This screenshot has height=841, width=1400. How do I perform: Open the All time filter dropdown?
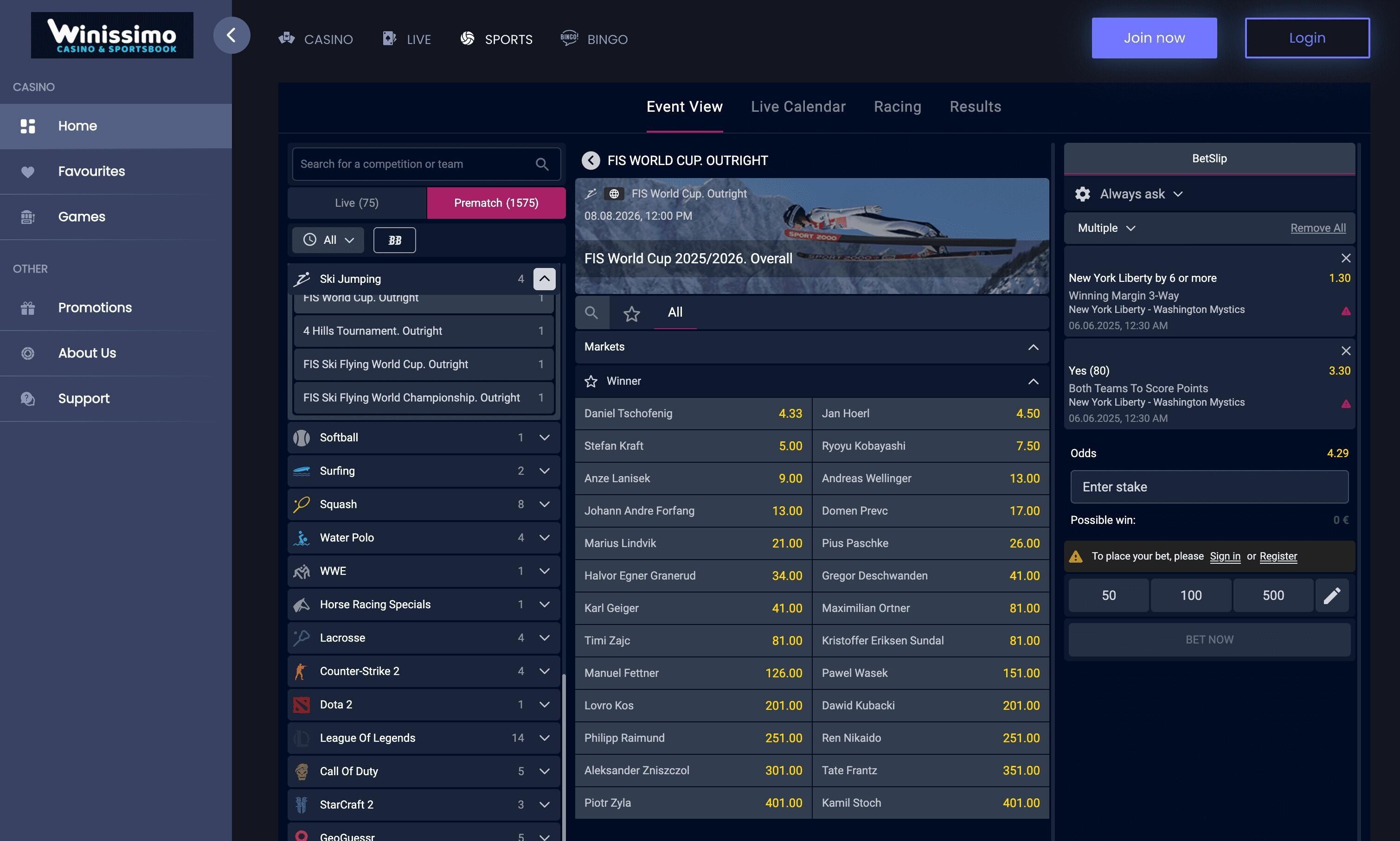328,240
